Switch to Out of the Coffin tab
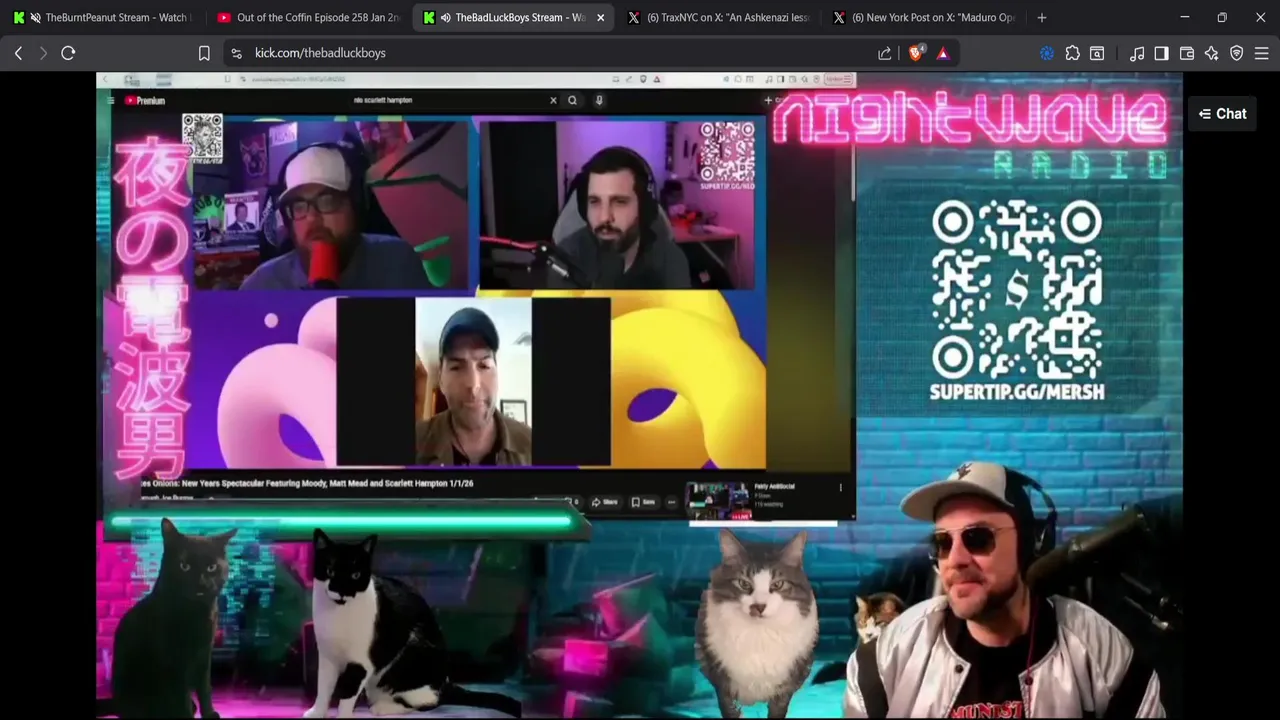The width and height of the screenshot is (1280, 720). [x=307, y=17]
